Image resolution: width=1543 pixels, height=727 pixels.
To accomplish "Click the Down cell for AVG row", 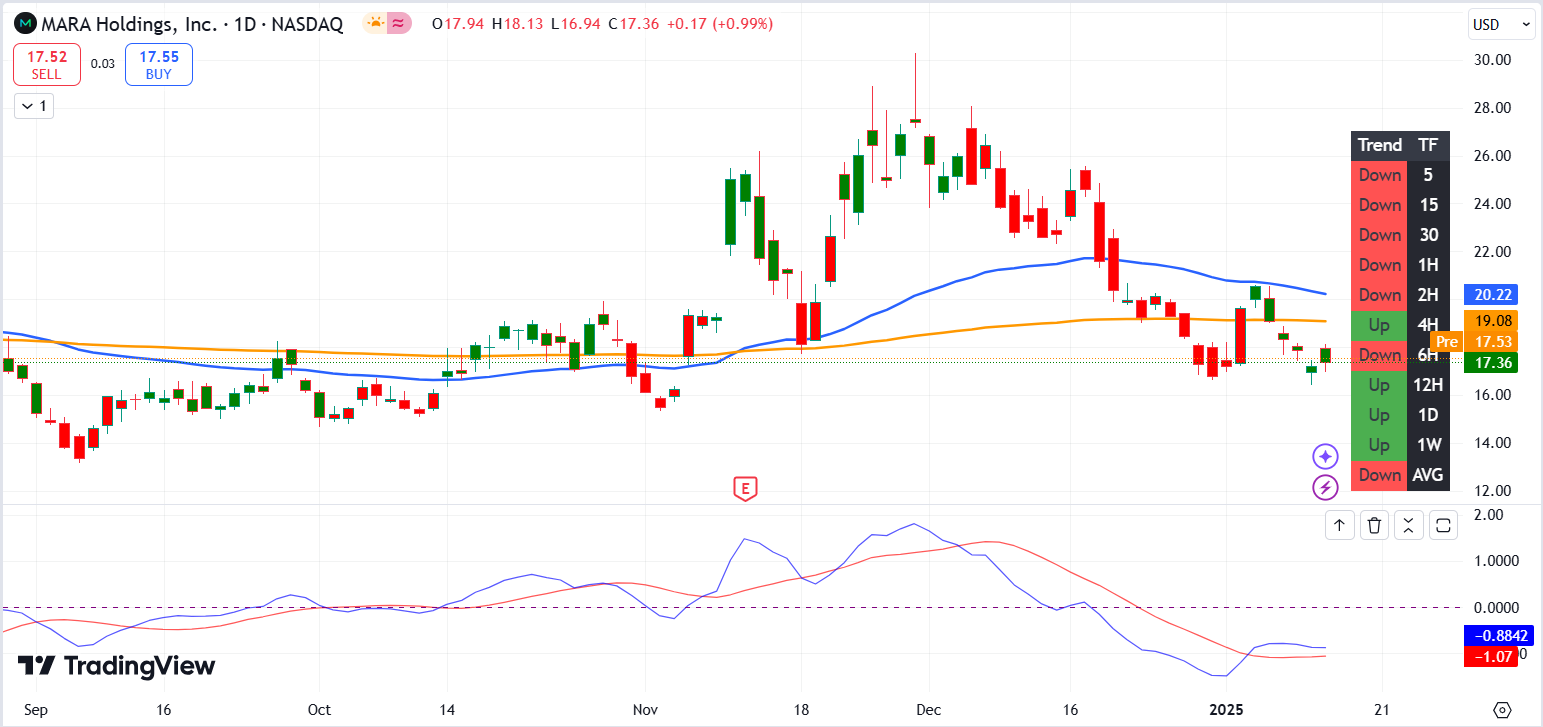I will pos(1380,475).
